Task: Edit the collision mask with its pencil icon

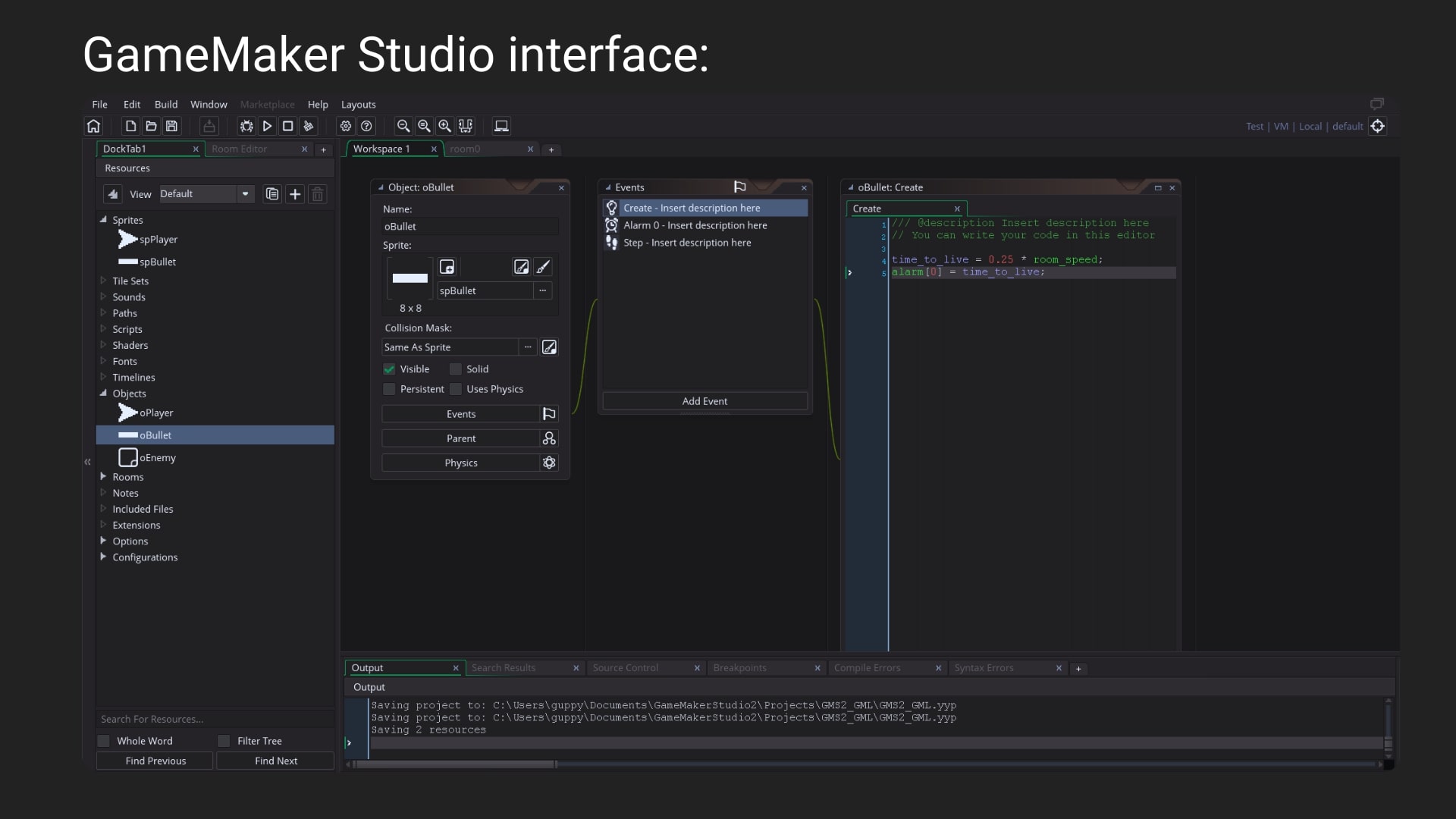Action: click(549, 347)
